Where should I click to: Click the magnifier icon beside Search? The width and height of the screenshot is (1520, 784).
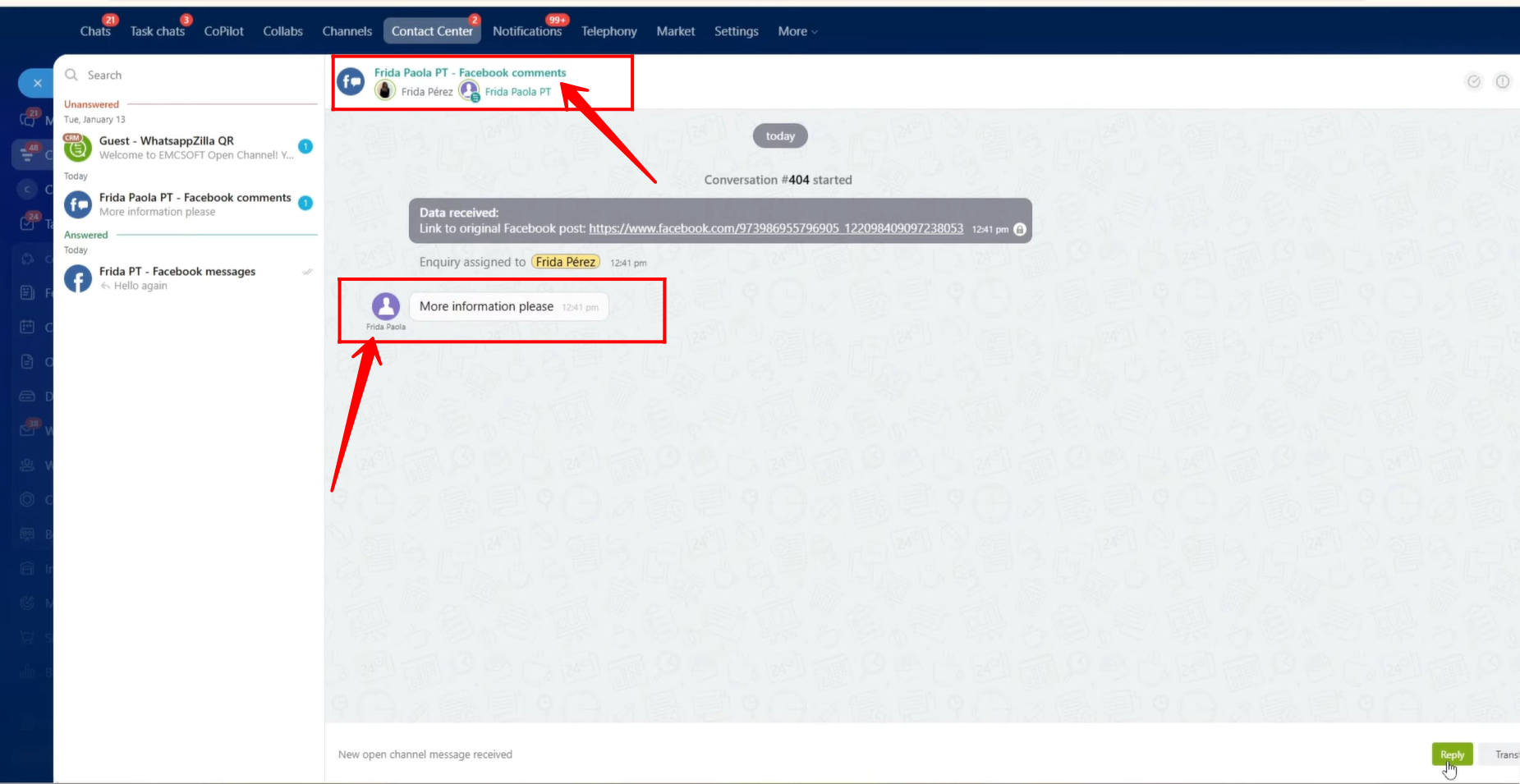(x=71, y=75)
